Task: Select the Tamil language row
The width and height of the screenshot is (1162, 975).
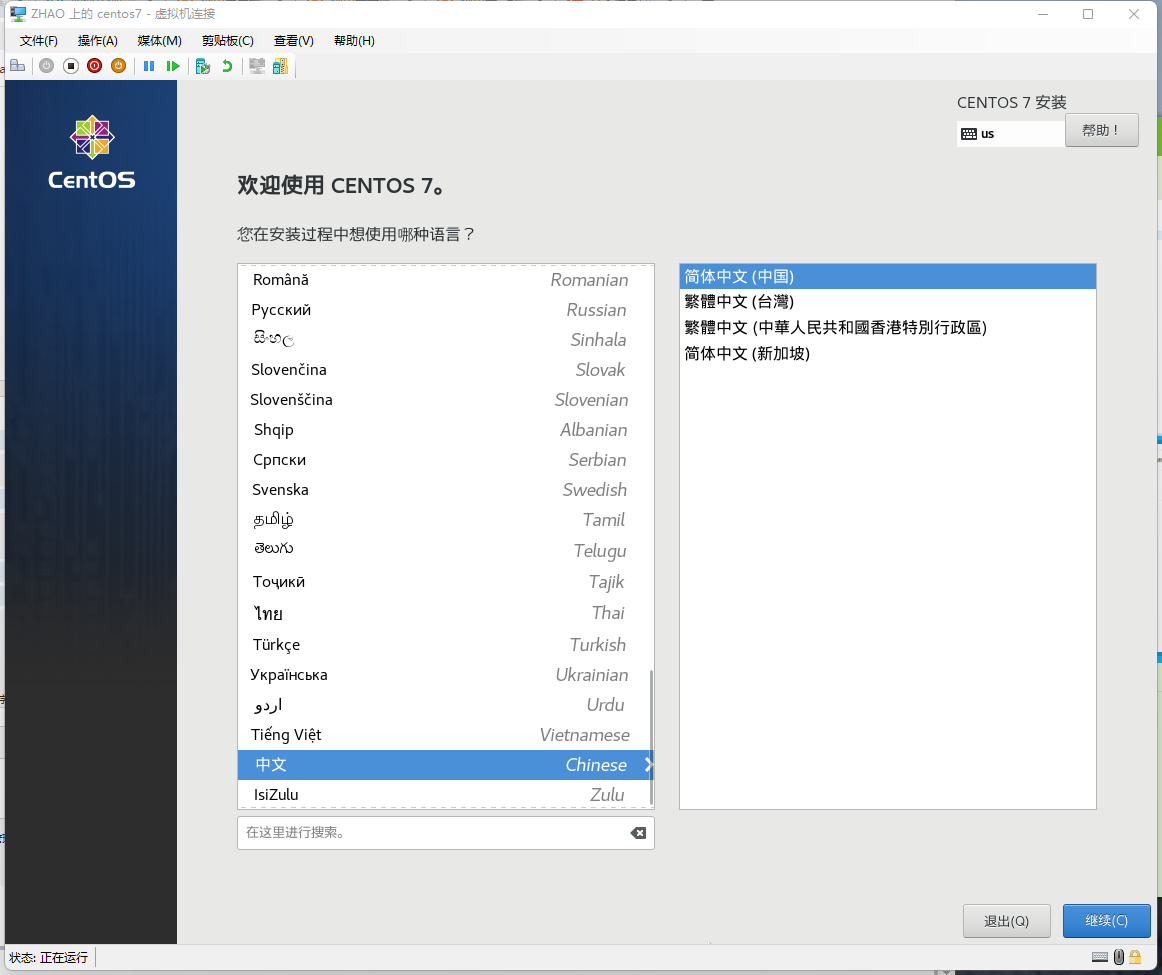Action: [x=443, y=520]
